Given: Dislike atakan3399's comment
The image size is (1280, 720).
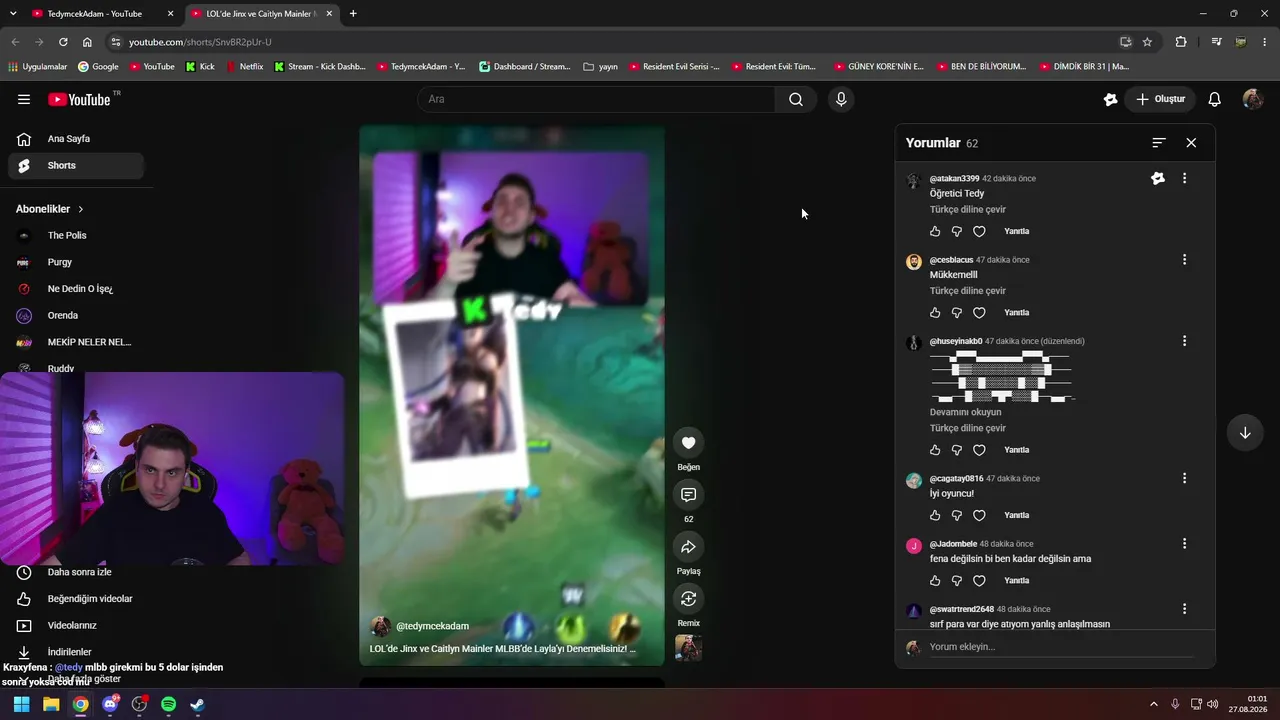Looking at the screenshot, I should 957,231.
